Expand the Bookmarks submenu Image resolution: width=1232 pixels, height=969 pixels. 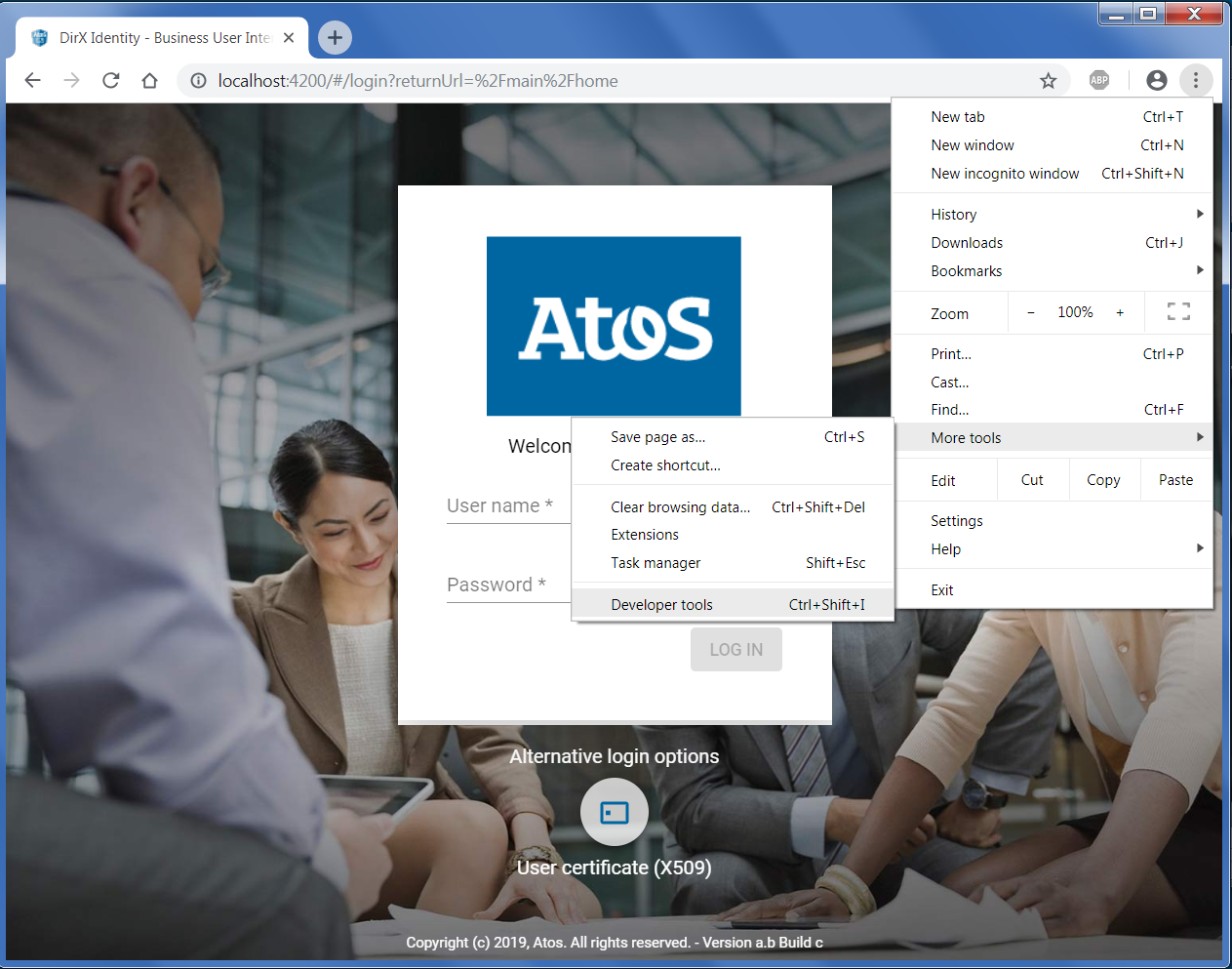click(966, 270)
